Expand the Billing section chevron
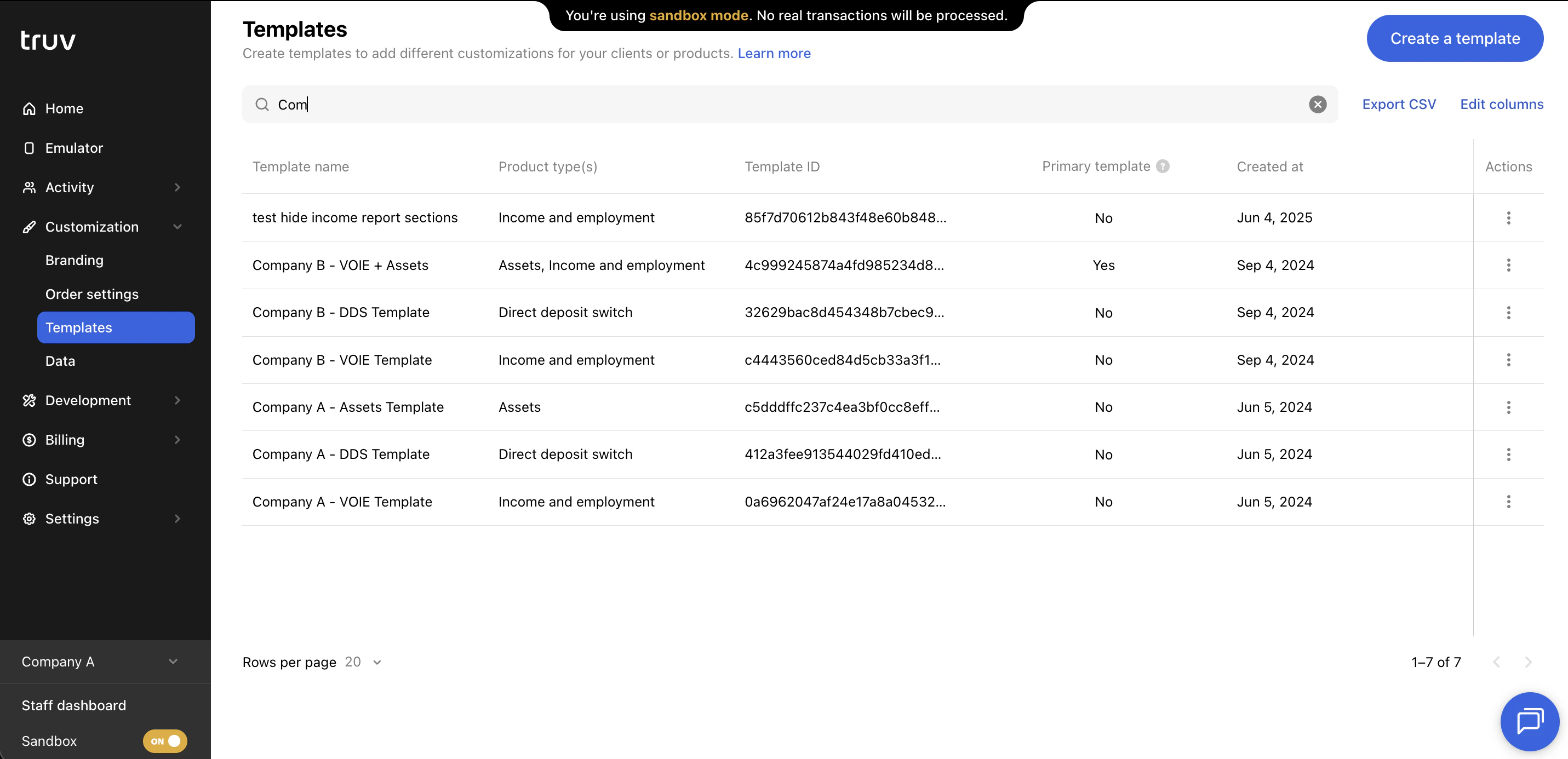Image resolution: width=1568 pixels, height=759 pixels. click(x=177, y=439)
